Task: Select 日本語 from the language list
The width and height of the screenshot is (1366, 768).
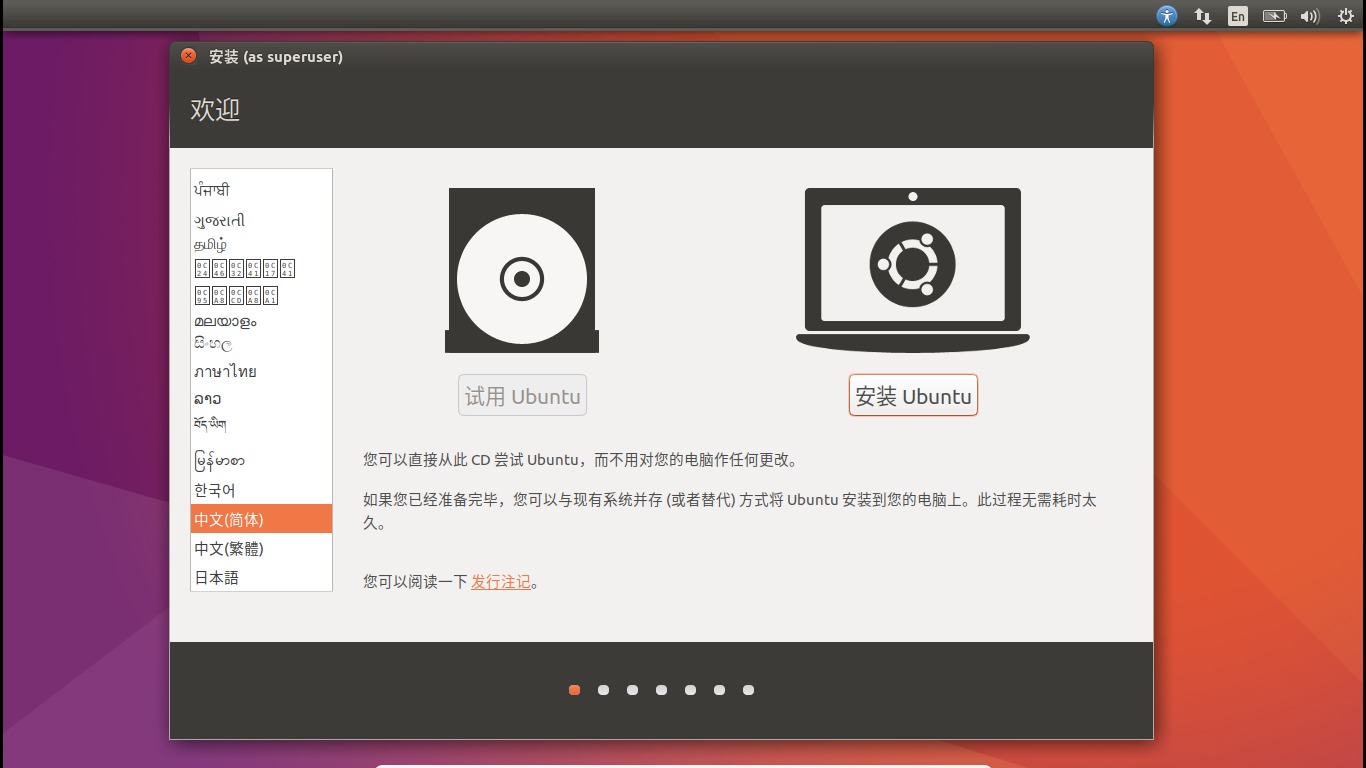Action: (217, 577)
